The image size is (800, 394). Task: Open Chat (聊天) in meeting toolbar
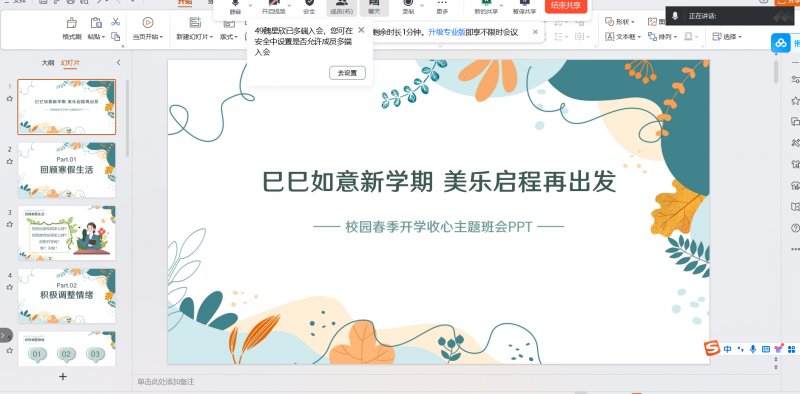click(x=374, y=7)
